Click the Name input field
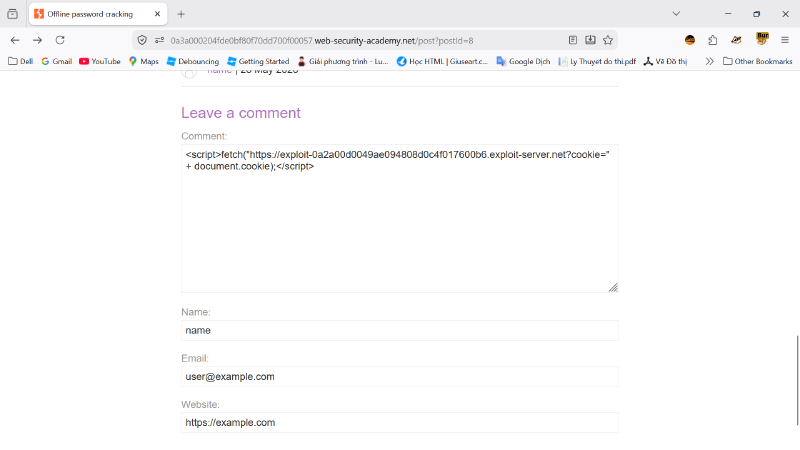This screenshot has height=450, width=800. (399, 331)
